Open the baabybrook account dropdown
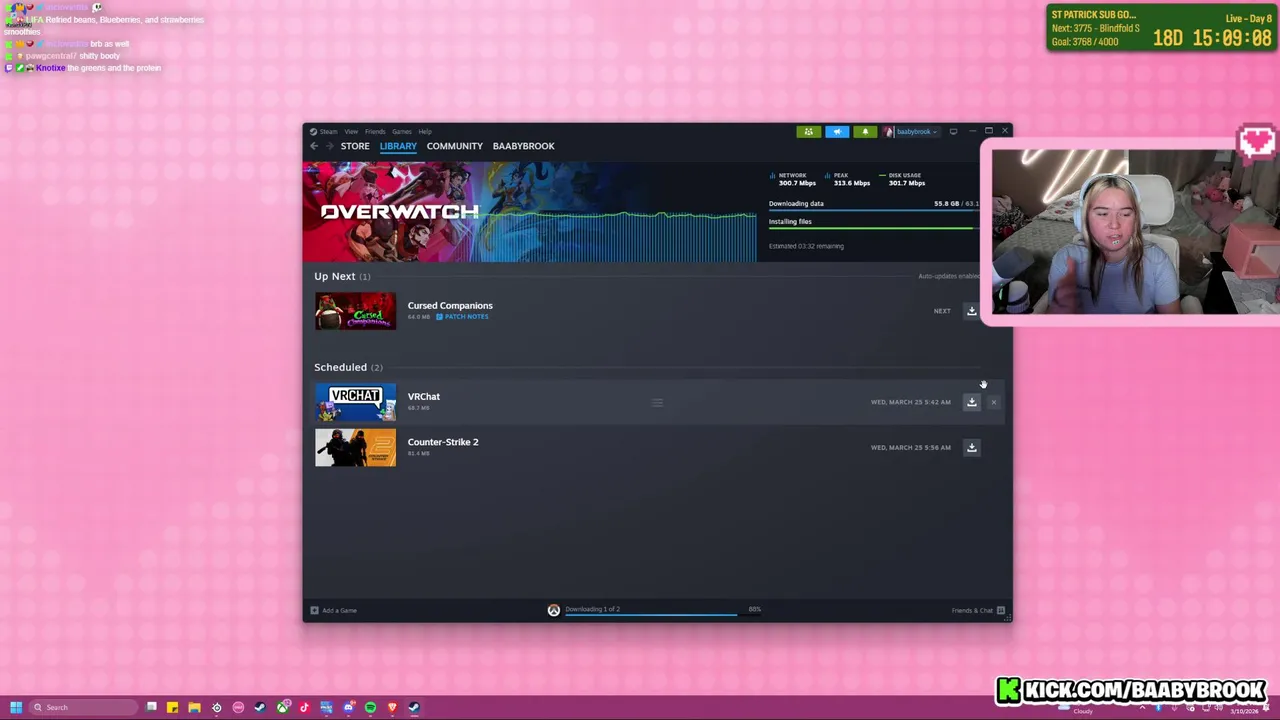 [910, 131]
